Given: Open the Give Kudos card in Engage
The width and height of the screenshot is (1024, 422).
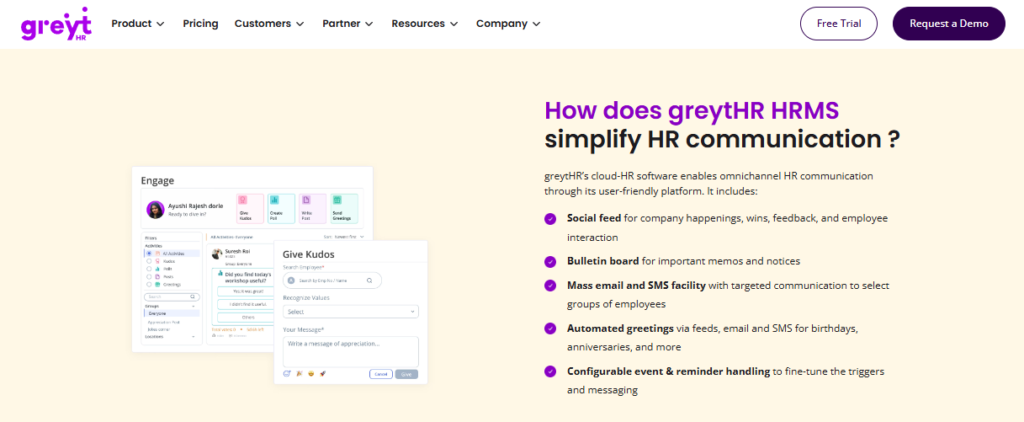Looking at the screenshot, I should point(250,208).
